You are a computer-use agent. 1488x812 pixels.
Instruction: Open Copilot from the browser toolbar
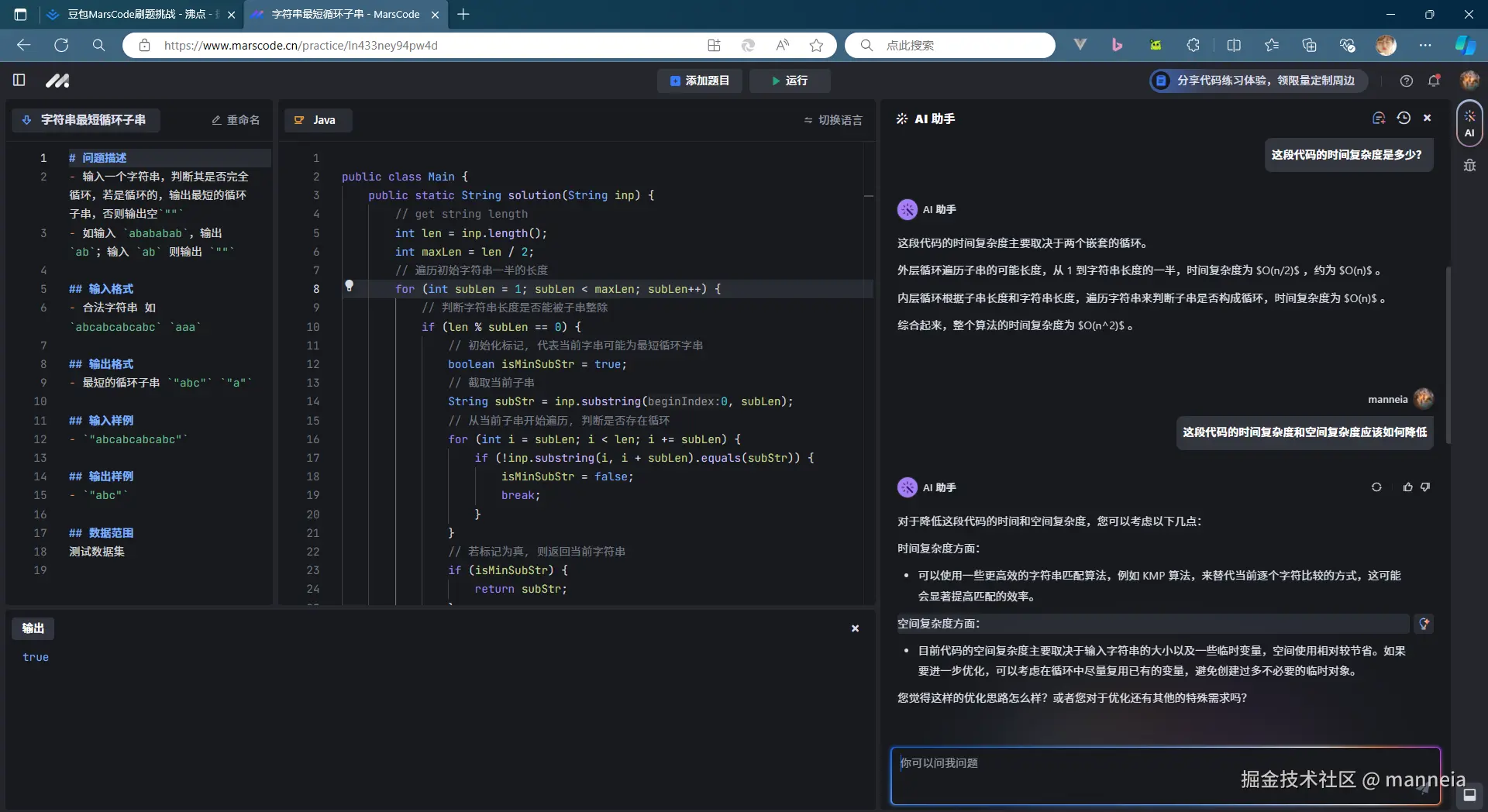[1464, 45]
